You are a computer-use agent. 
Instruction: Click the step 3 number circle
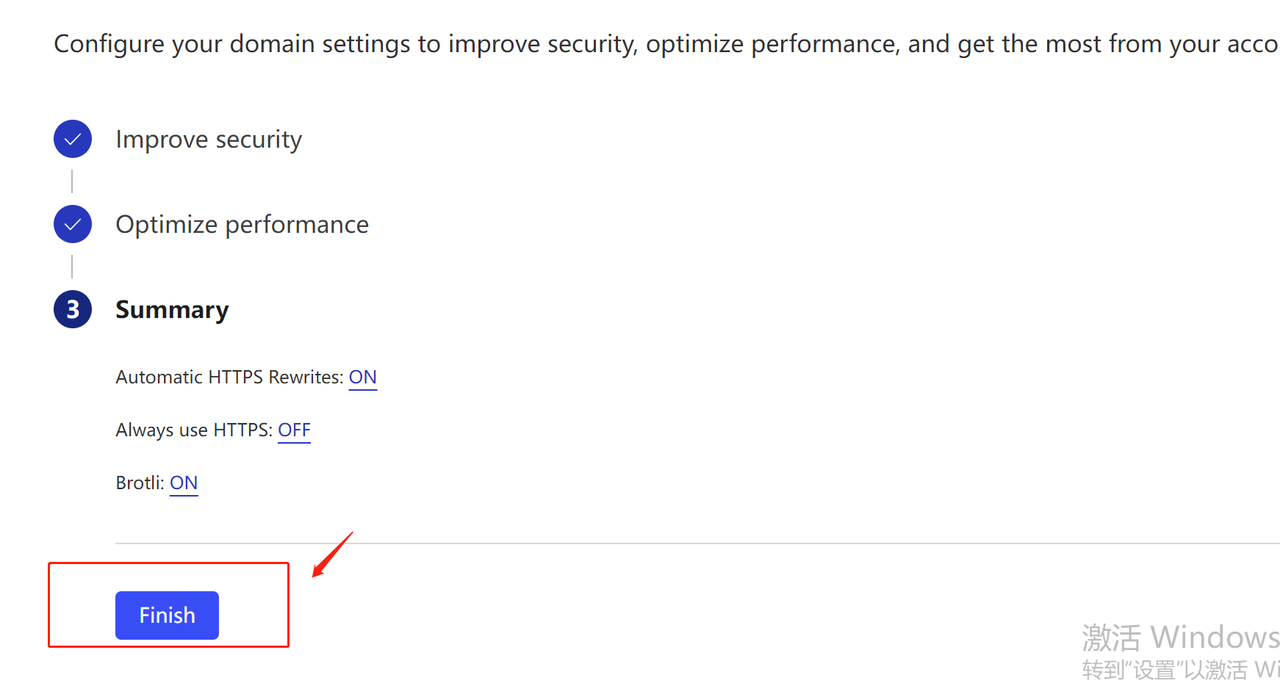72,310
